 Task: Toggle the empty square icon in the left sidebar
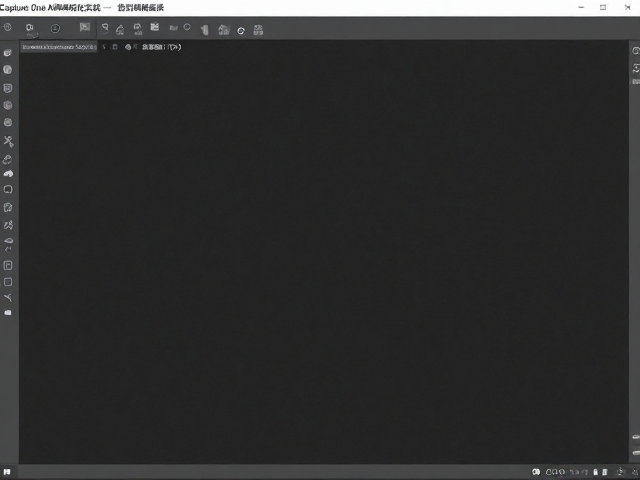point(8,282)
